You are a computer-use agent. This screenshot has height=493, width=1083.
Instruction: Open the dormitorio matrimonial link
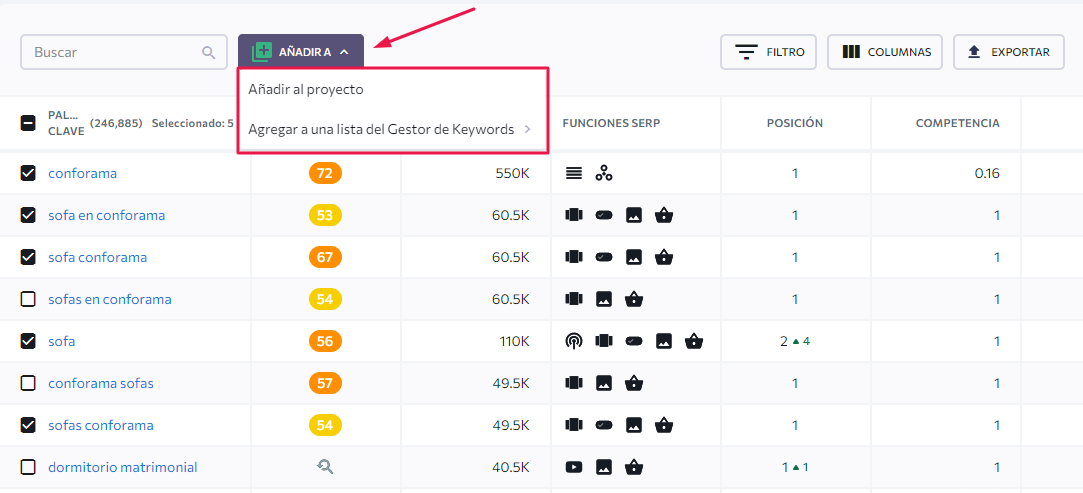click(122, 467)
